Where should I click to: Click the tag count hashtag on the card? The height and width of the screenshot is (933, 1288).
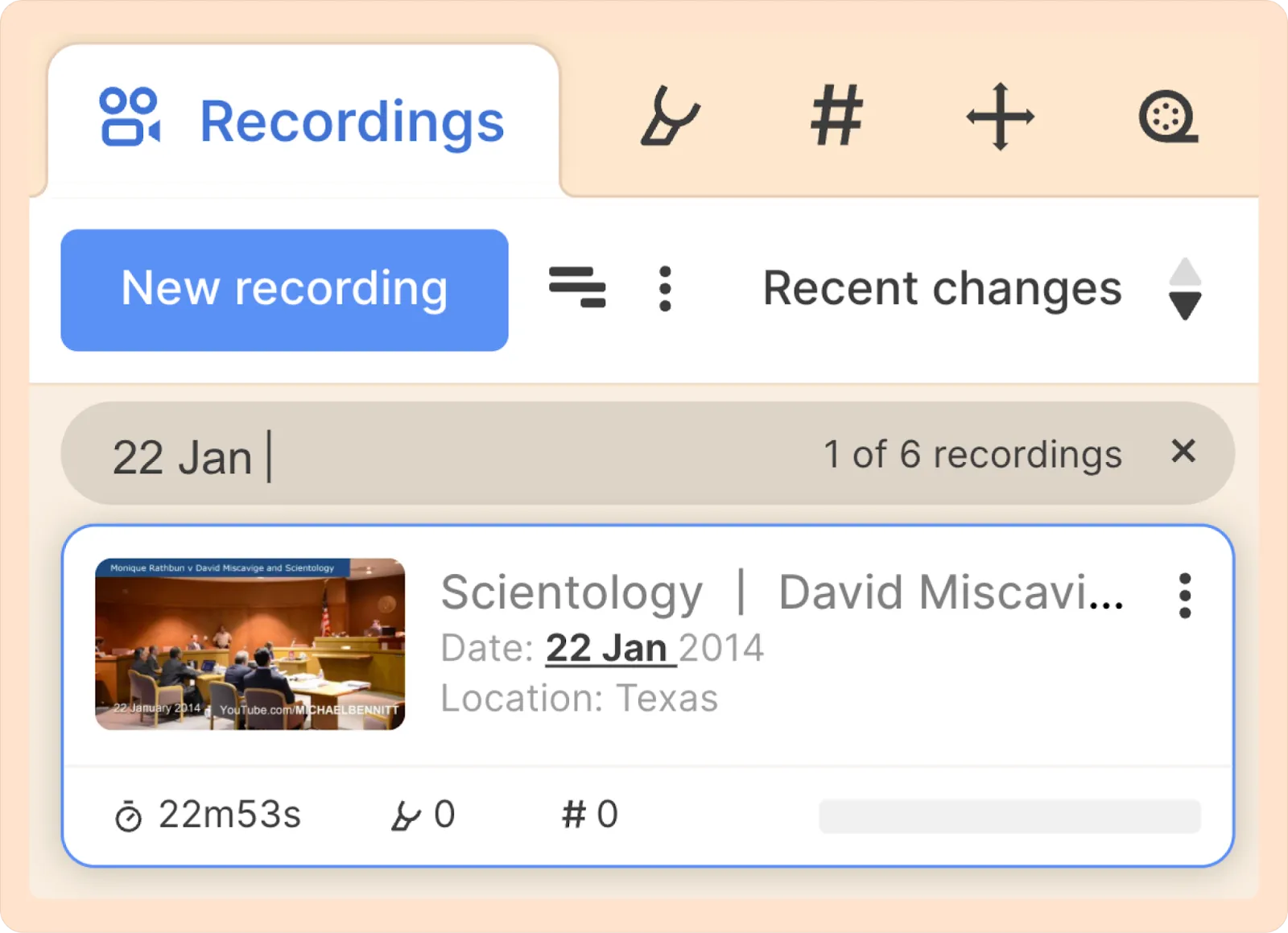[590, 815]
